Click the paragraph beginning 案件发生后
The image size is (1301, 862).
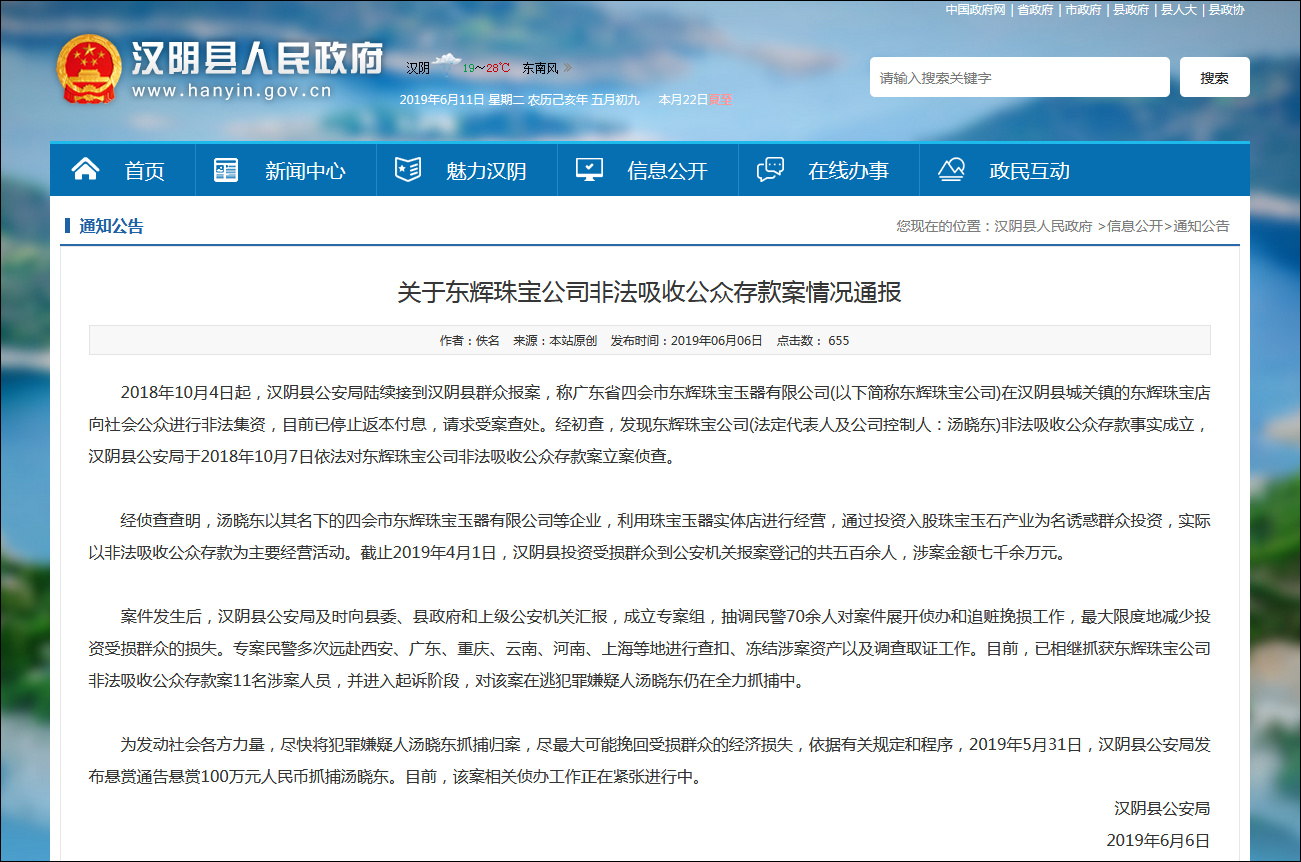coord(650,648)
